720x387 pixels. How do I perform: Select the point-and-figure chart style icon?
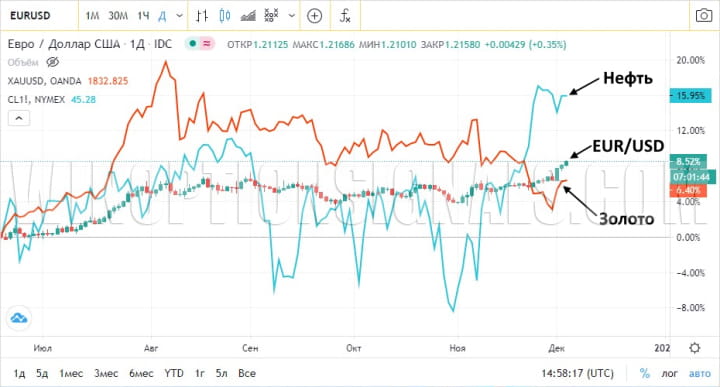point(271,15)
